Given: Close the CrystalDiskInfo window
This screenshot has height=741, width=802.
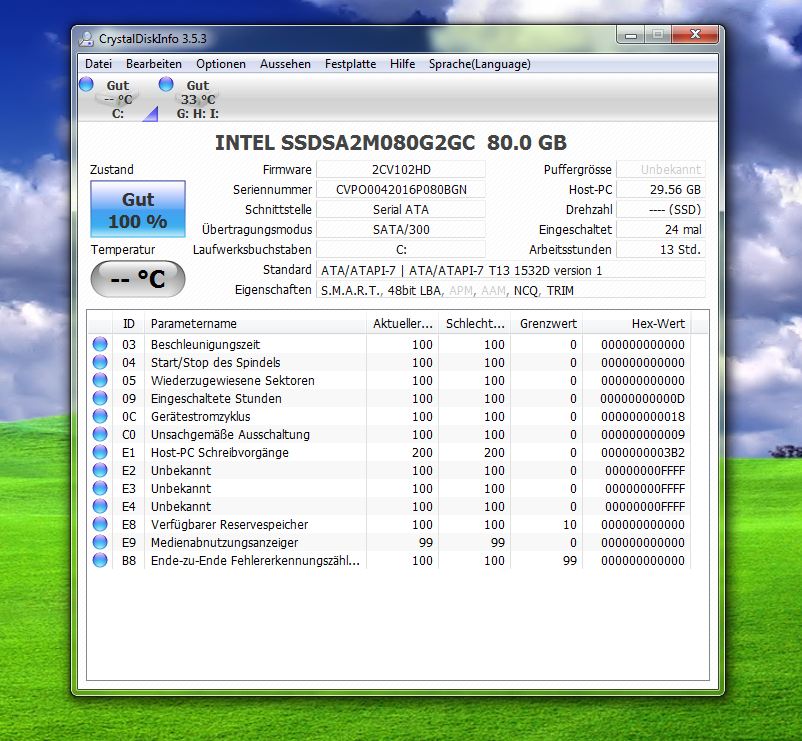Looking at the screenshot, I should (695, 35).
